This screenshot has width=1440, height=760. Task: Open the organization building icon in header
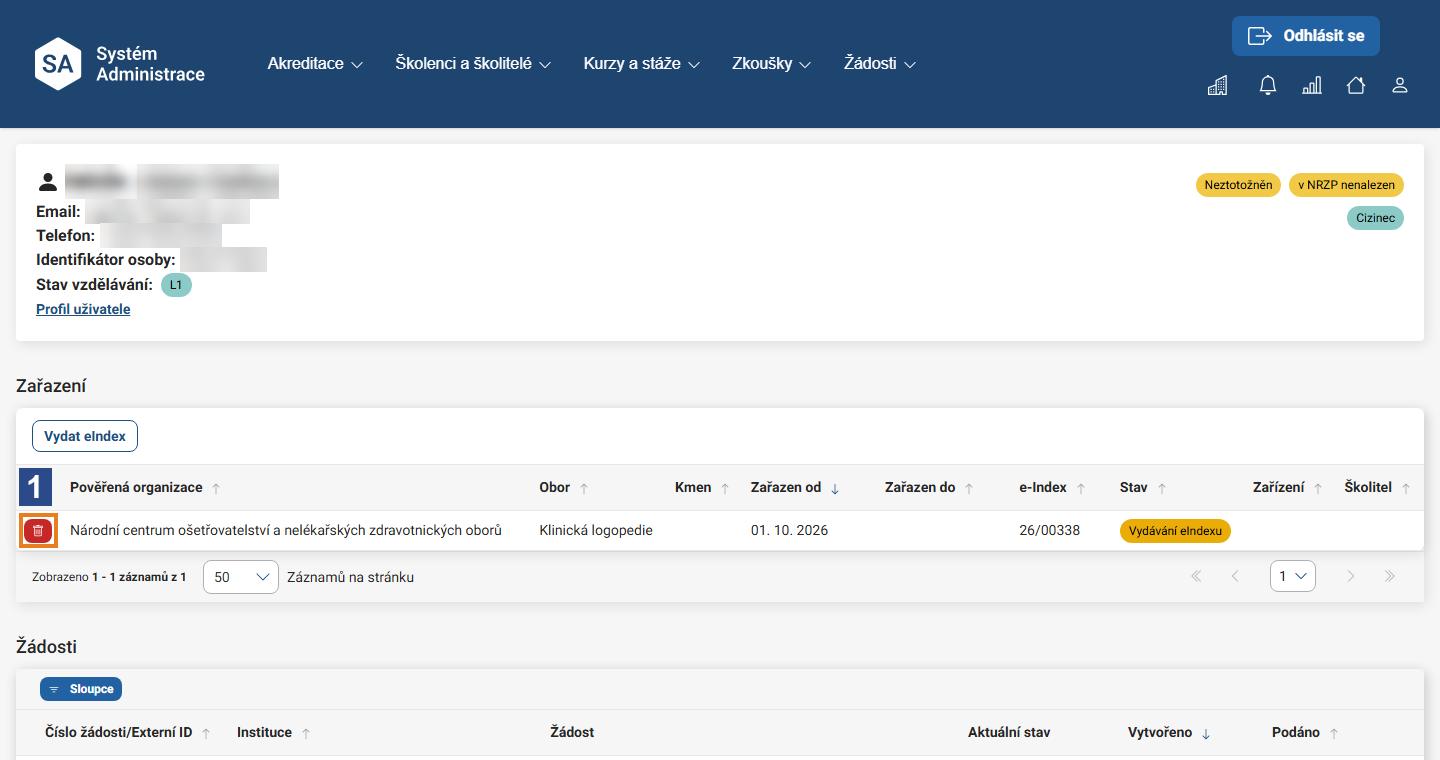tap(1217, 86)
